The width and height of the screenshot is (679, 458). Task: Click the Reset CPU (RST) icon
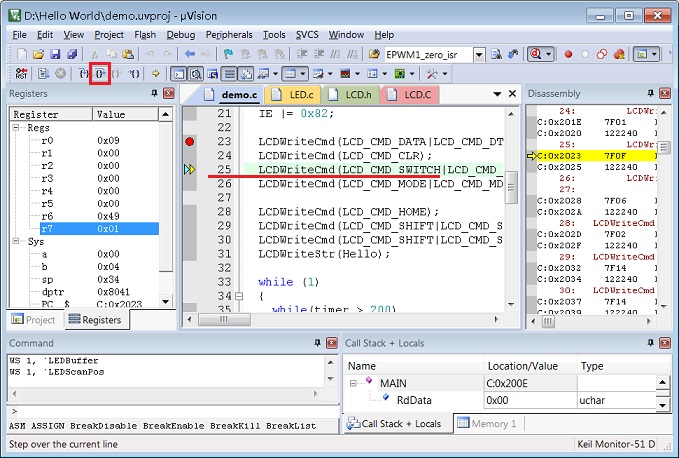click(x=21, y=74)
